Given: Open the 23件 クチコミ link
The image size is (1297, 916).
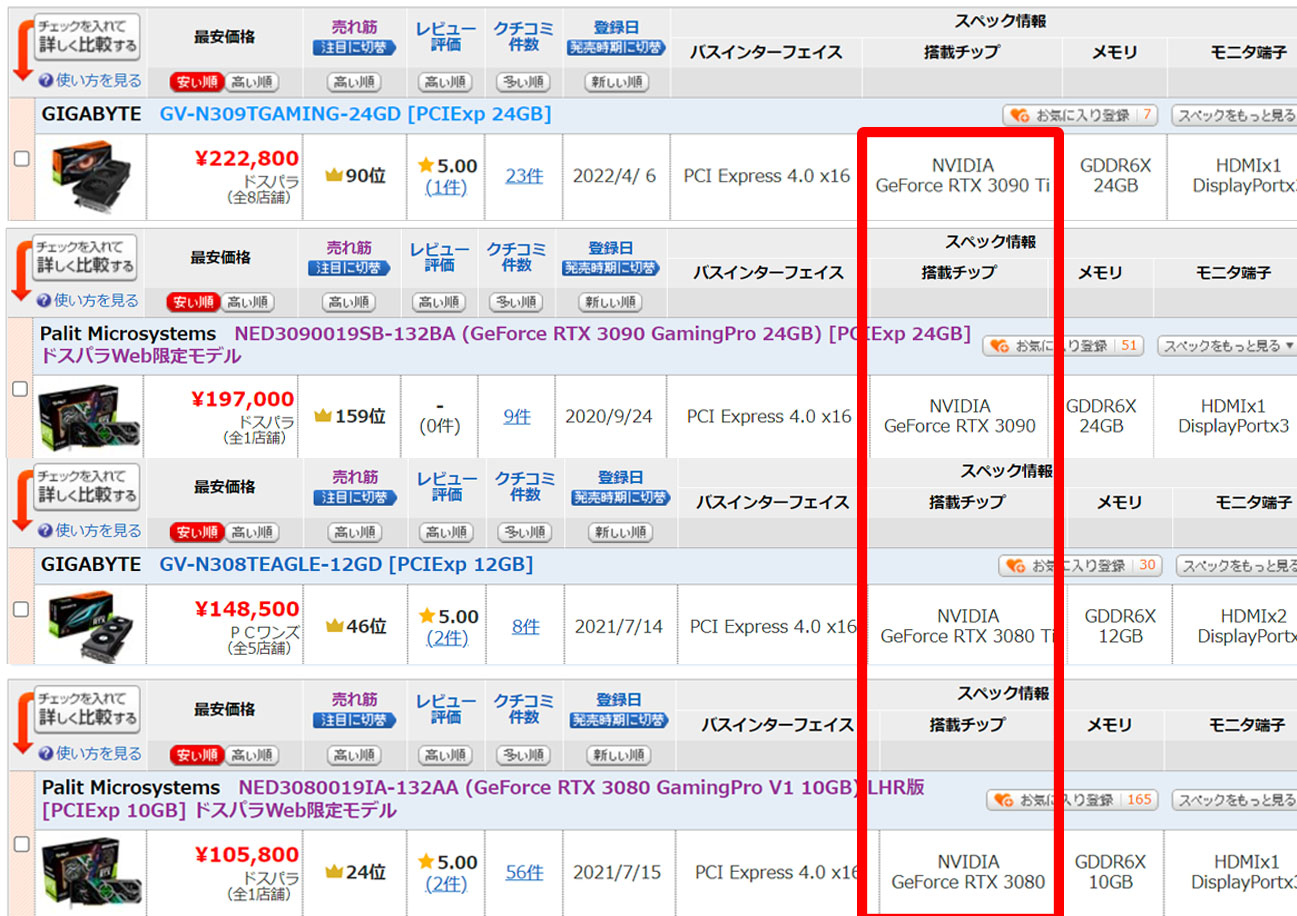Looking at the screenshot, I should pyautogui.click(x=524, y=176).
